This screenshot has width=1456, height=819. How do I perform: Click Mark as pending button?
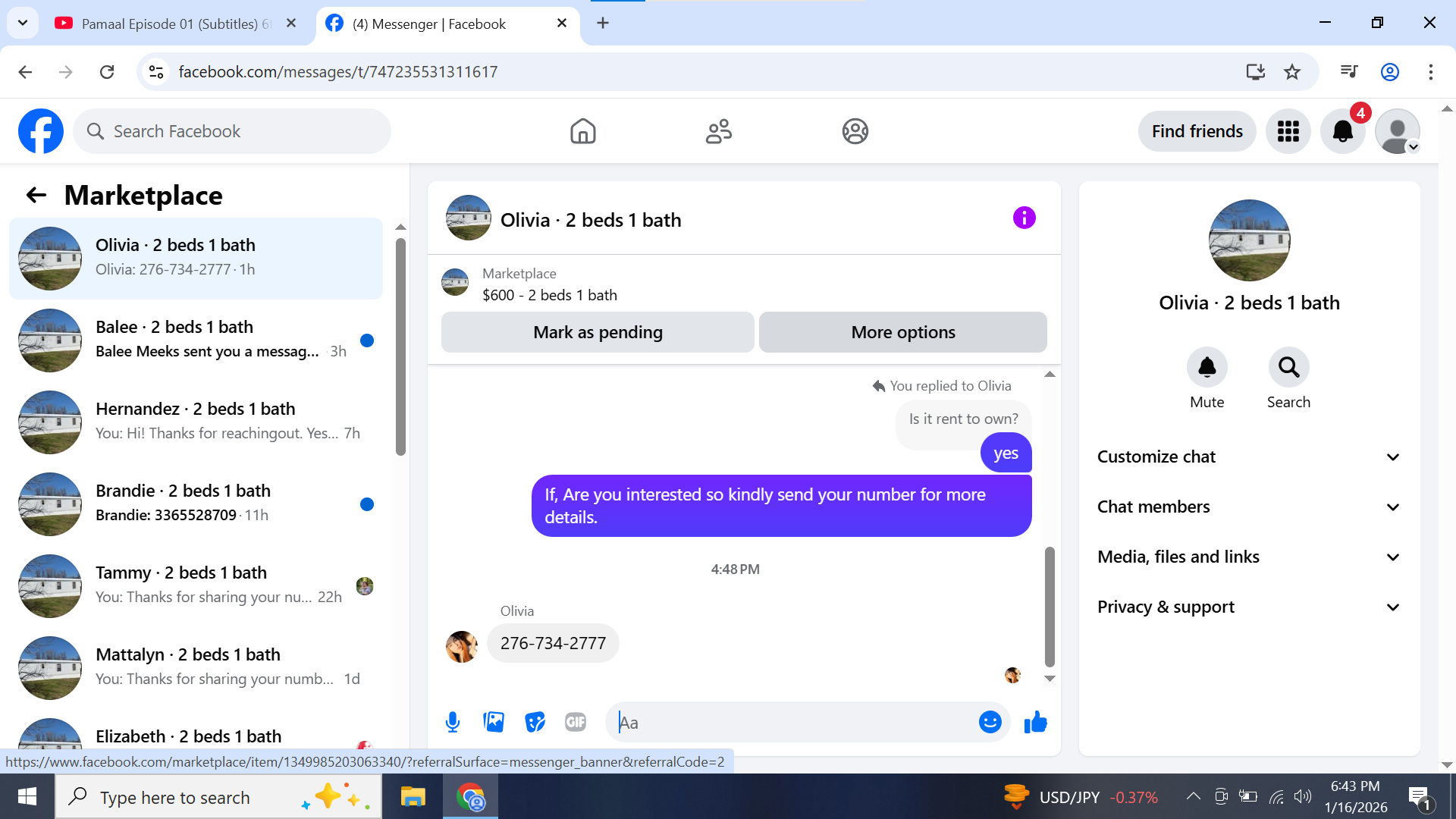(x=598, y=332)
